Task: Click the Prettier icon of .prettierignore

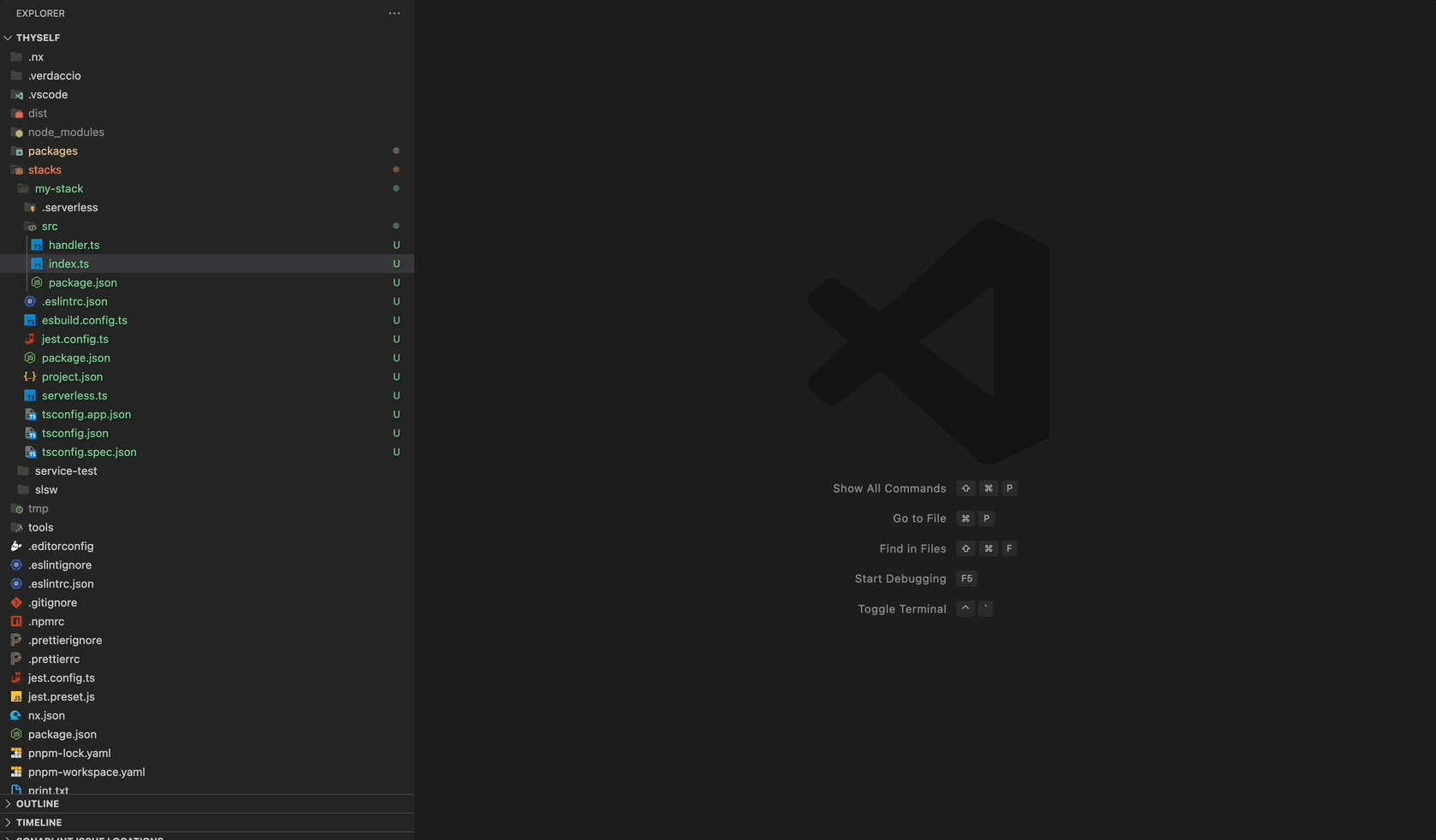Action: pos(16,641)
